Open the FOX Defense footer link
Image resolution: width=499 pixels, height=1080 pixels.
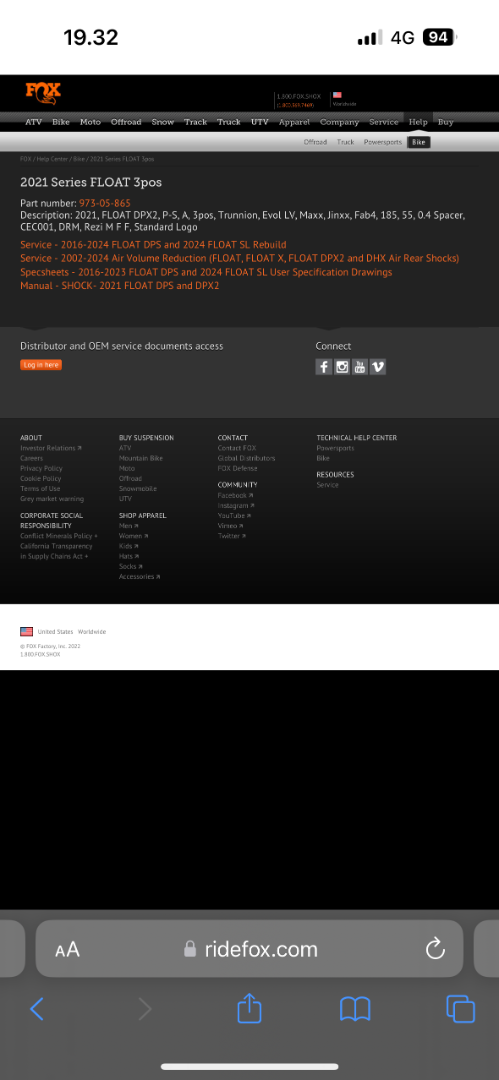(237, 468)
